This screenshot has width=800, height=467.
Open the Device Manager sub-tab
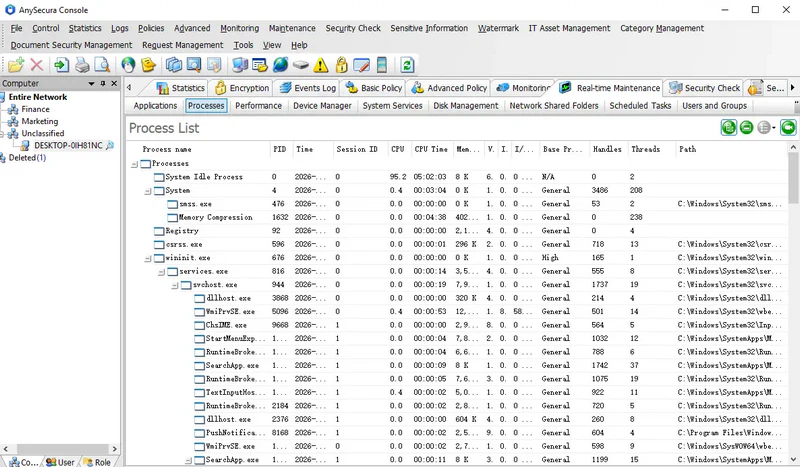(322, 106)
